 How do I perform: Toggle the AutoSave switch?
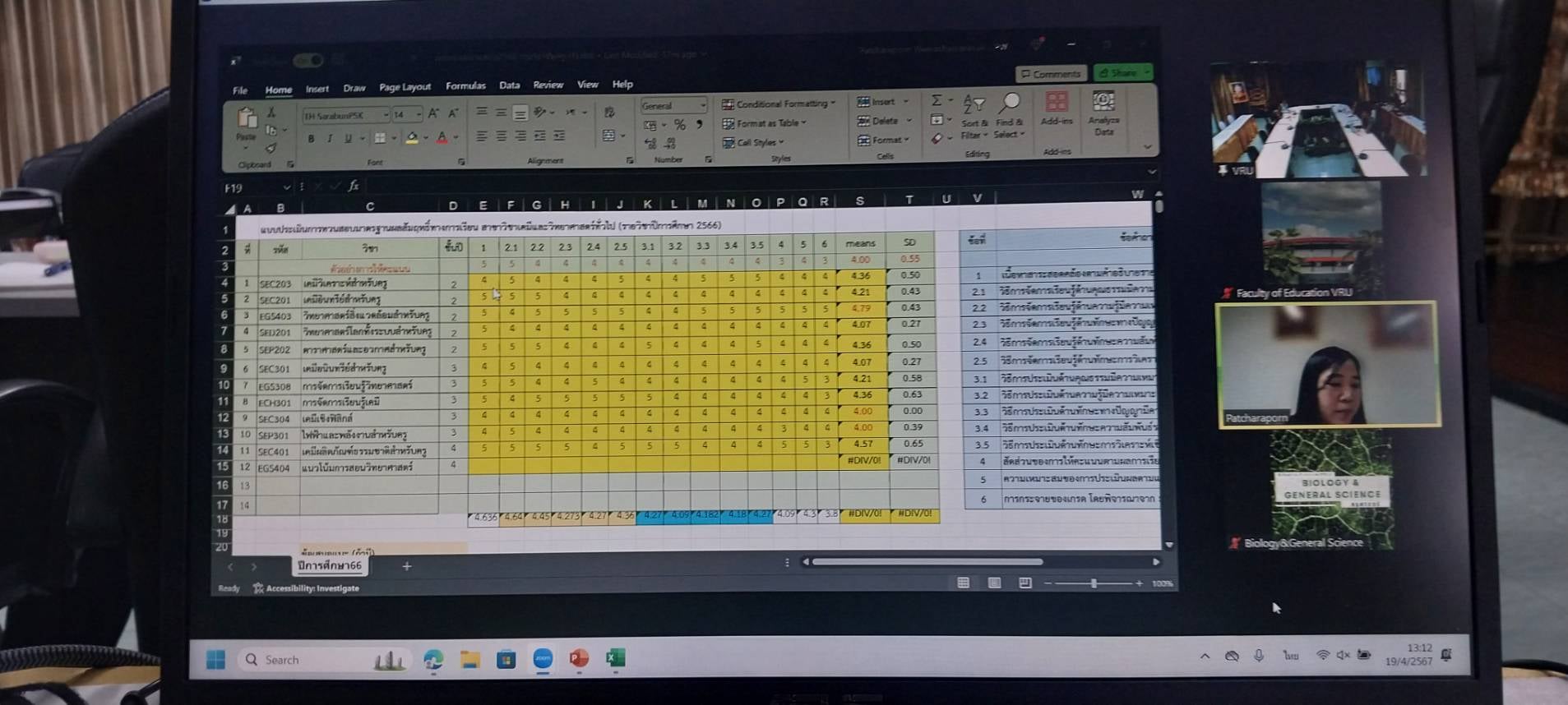(308, 60)
